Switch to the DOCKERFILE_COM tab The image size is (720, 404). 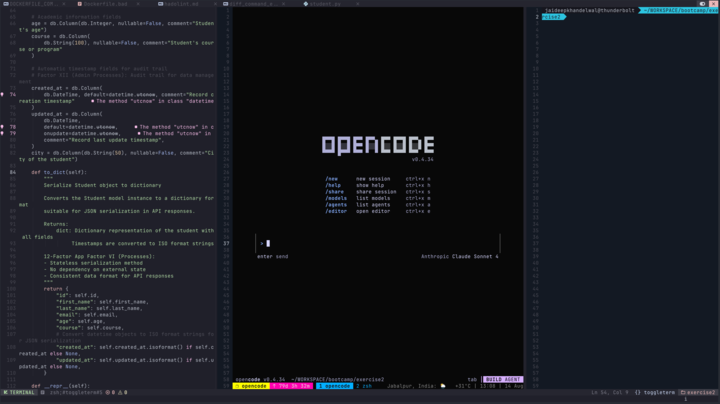(x=33, y=4)
